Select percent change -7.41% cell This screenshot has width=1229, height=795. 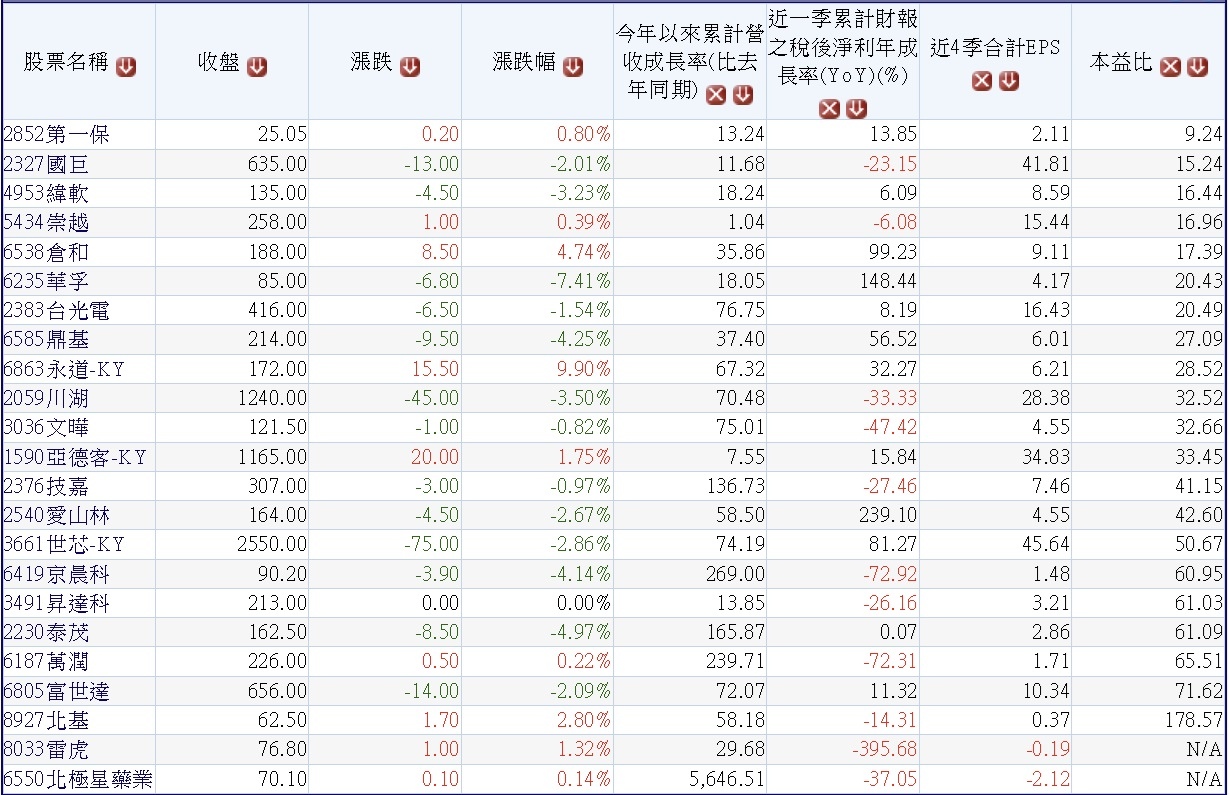pos(537,281)
